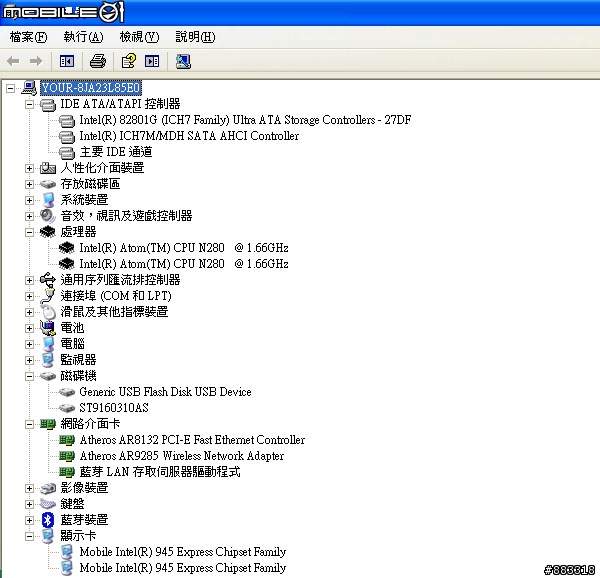Screen dimensions: 600x578
Task: Select the ST9160310AS disk drive
Action: (x=114, y=408)
